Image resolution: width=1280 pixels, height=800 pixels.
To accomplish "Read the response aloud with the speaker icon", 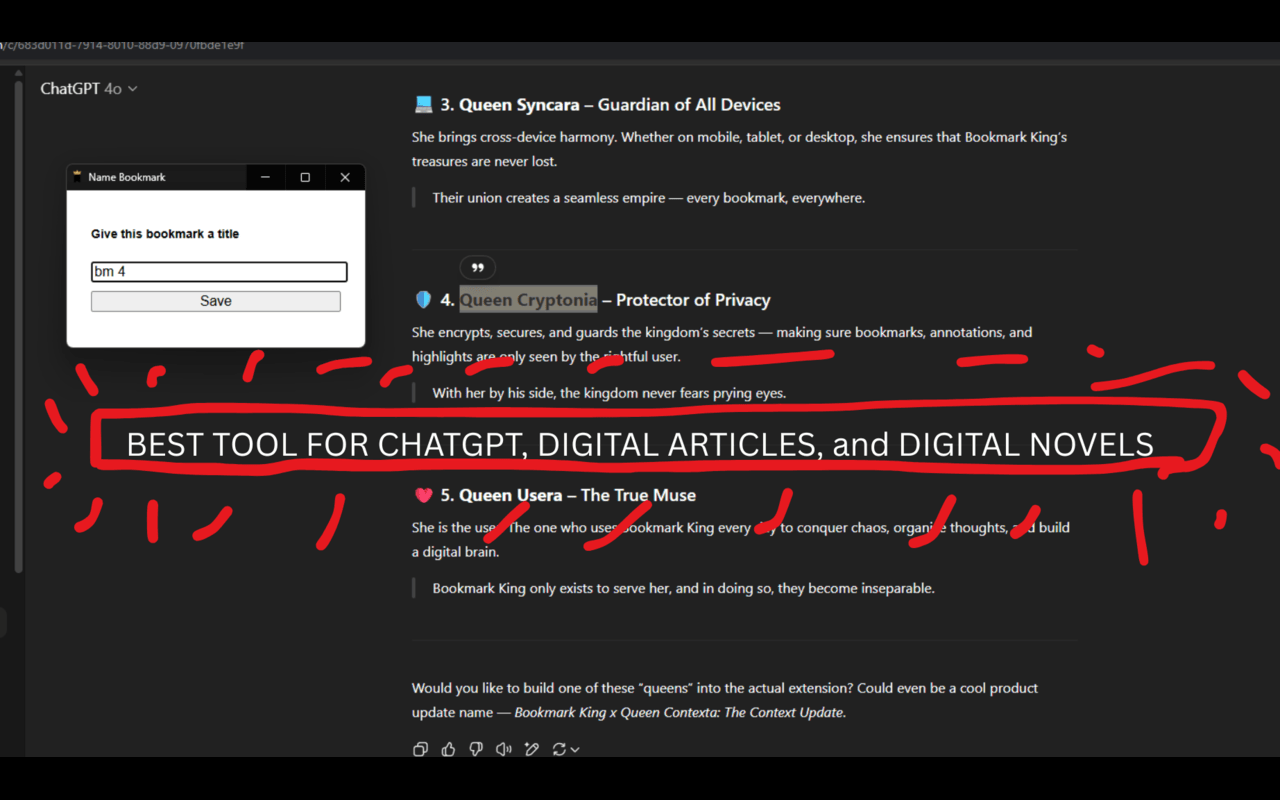I will [503, 748].
